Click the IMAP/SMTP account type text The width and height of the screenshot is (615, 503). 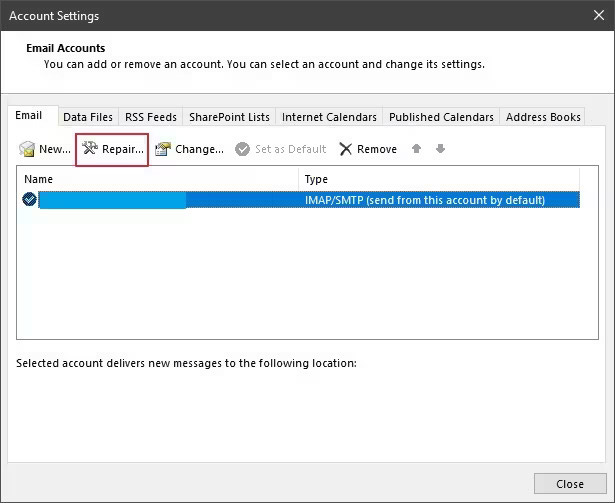(x=425, y=200)
